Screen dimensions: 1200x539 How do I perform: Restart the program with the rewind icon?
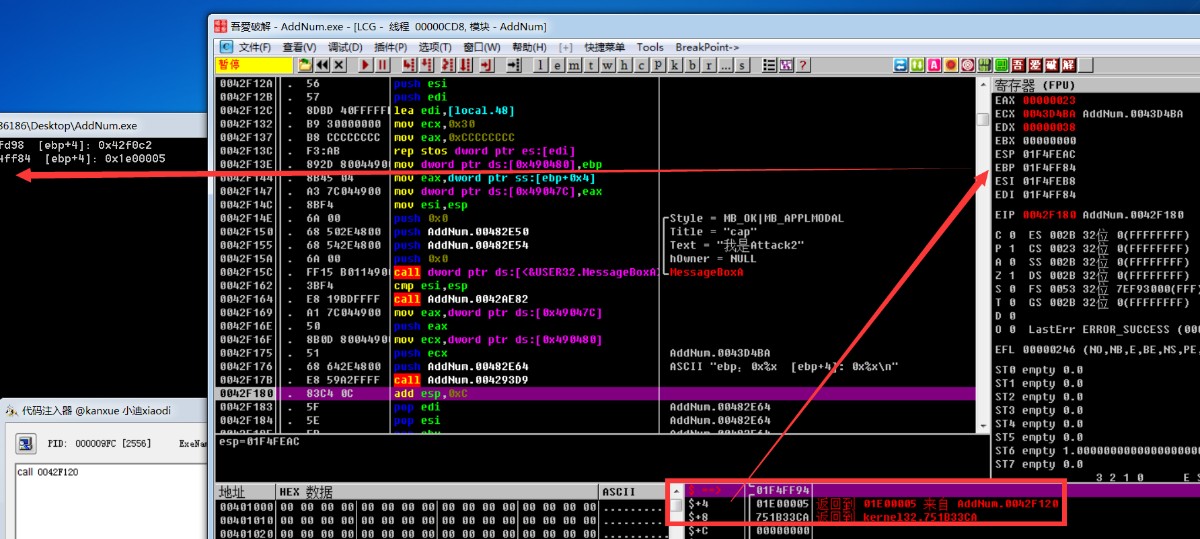click(322, 65)
